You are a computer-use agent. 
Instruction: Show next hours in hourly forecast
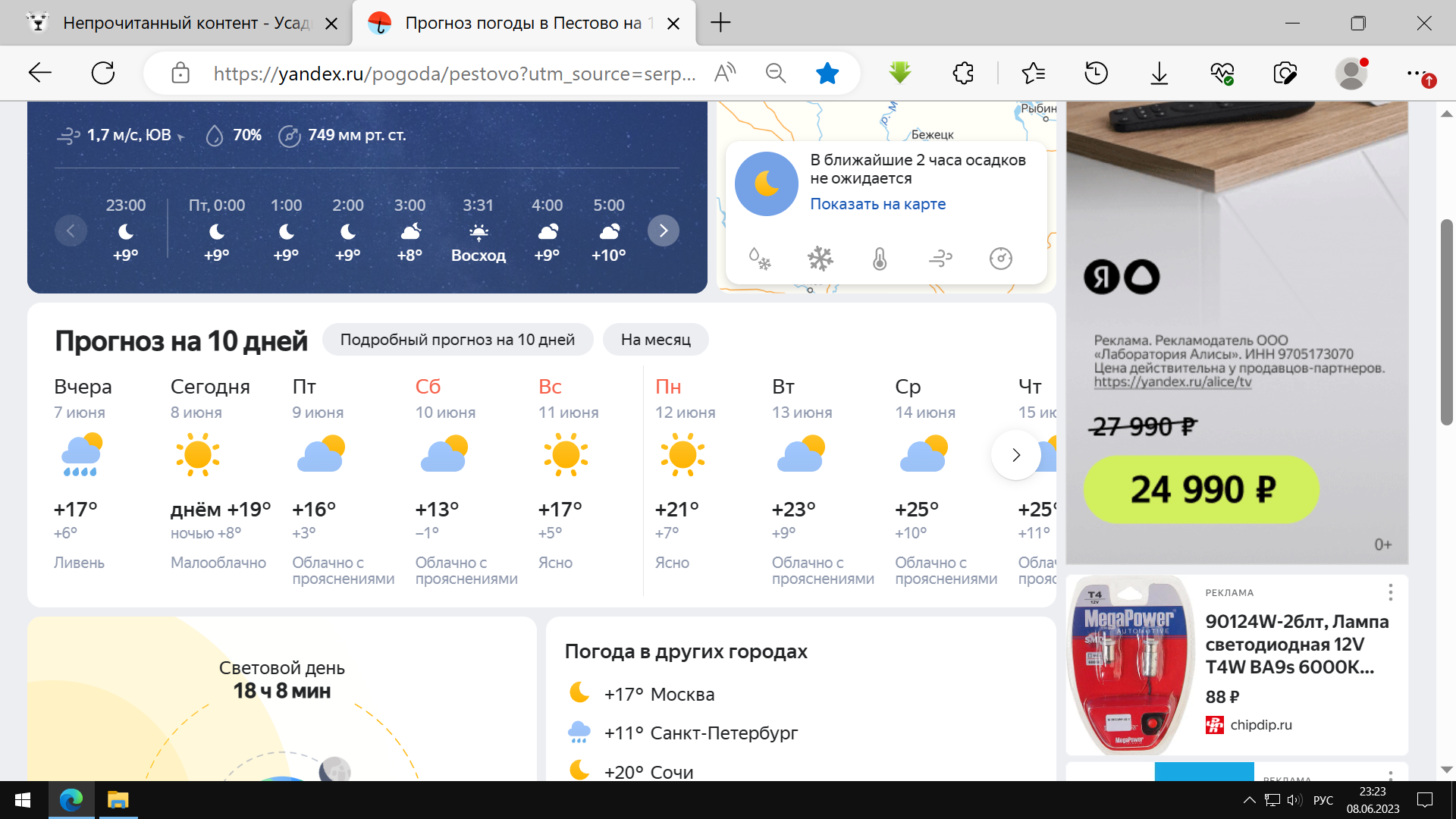point(664,231)
